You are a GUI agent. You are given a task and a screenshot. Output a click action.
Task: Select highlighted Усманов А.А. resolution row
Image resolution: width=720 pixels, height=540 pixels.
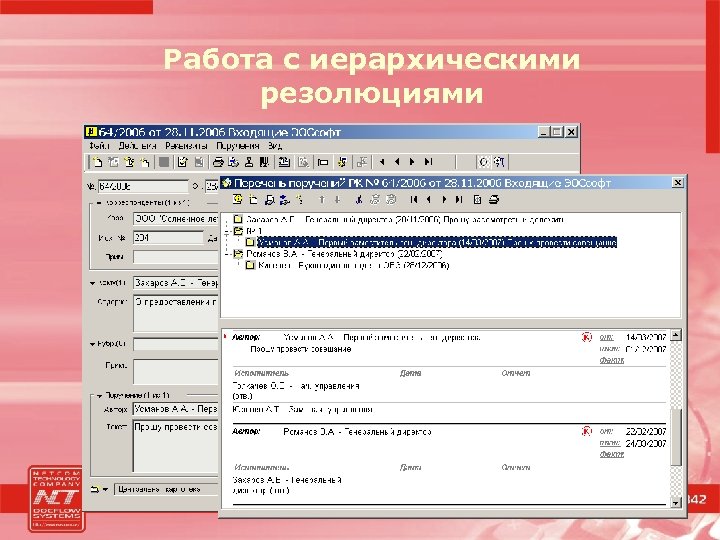click(437, 242)
